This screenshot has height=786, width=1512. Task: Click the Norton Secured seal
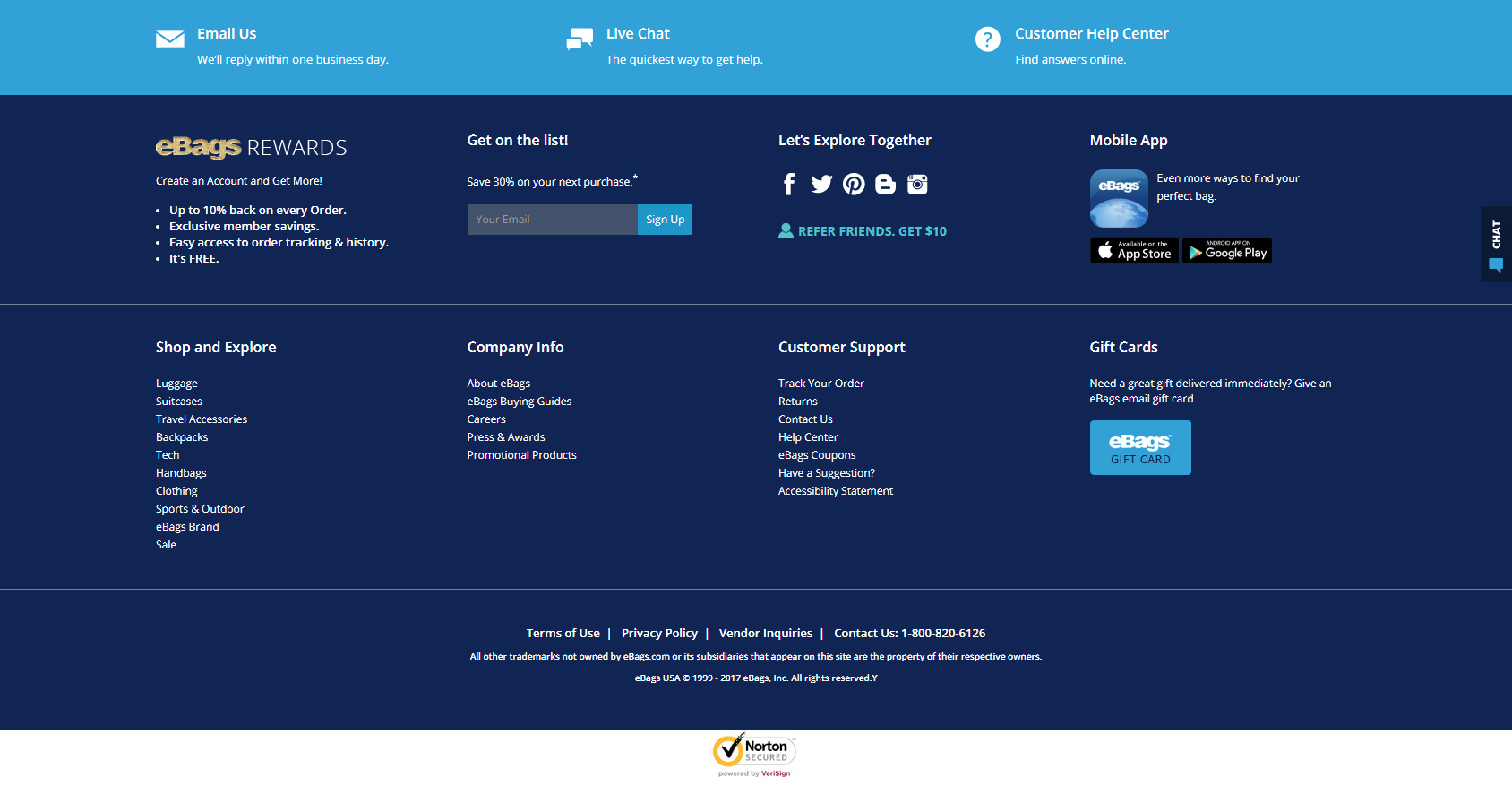point(754,756)
